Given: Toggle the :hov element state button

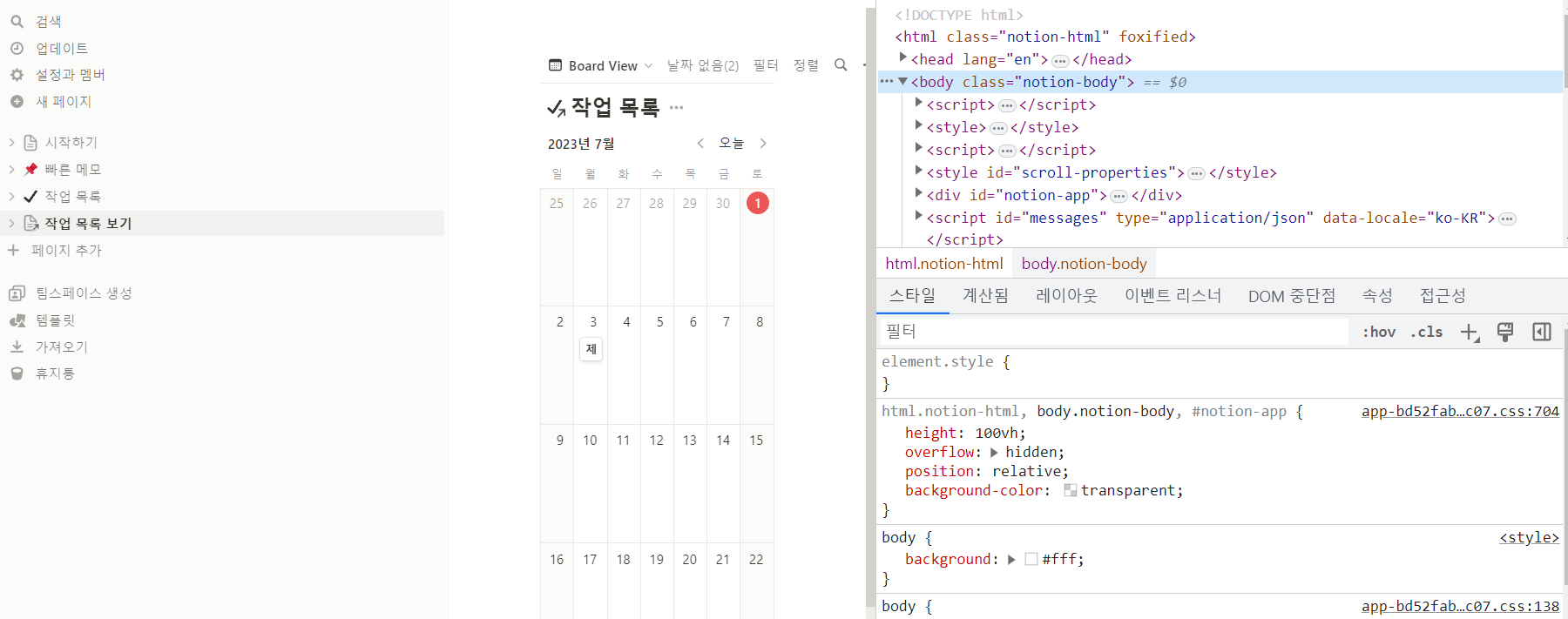Looking at the screenshot, I should 1379,332.
